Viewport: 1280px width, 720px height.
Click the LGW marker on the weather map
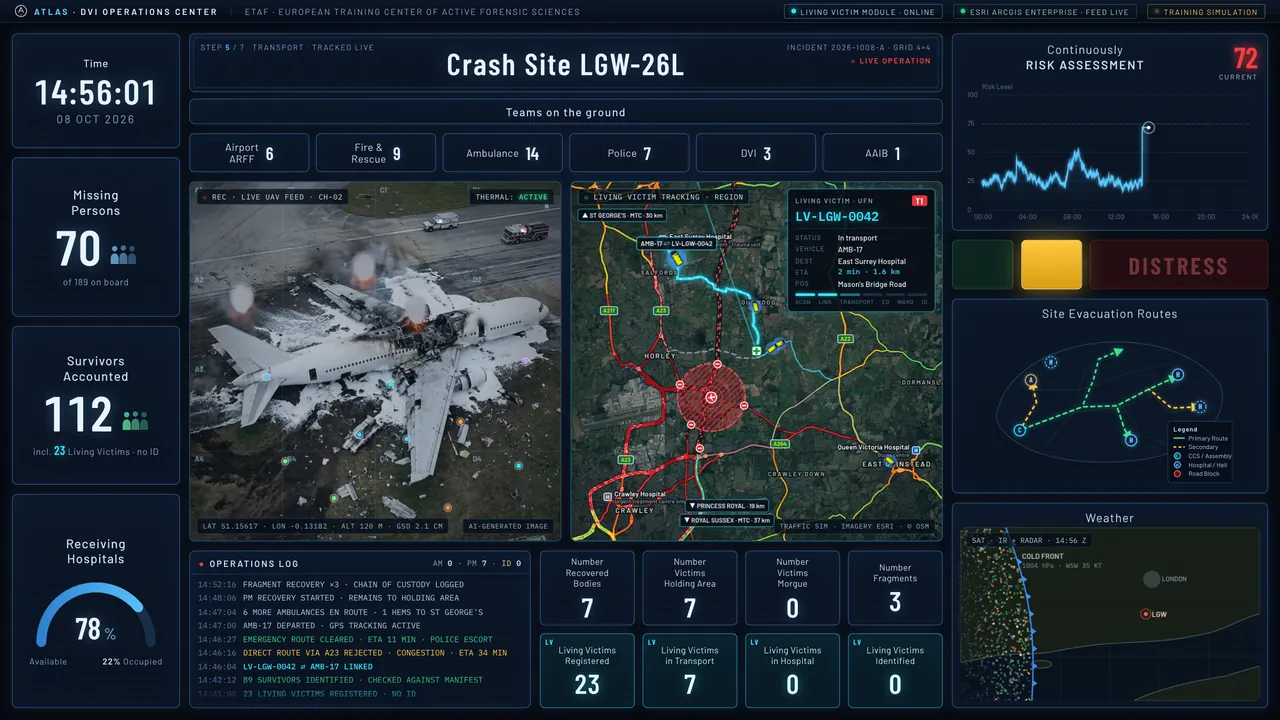[1146, 614]
